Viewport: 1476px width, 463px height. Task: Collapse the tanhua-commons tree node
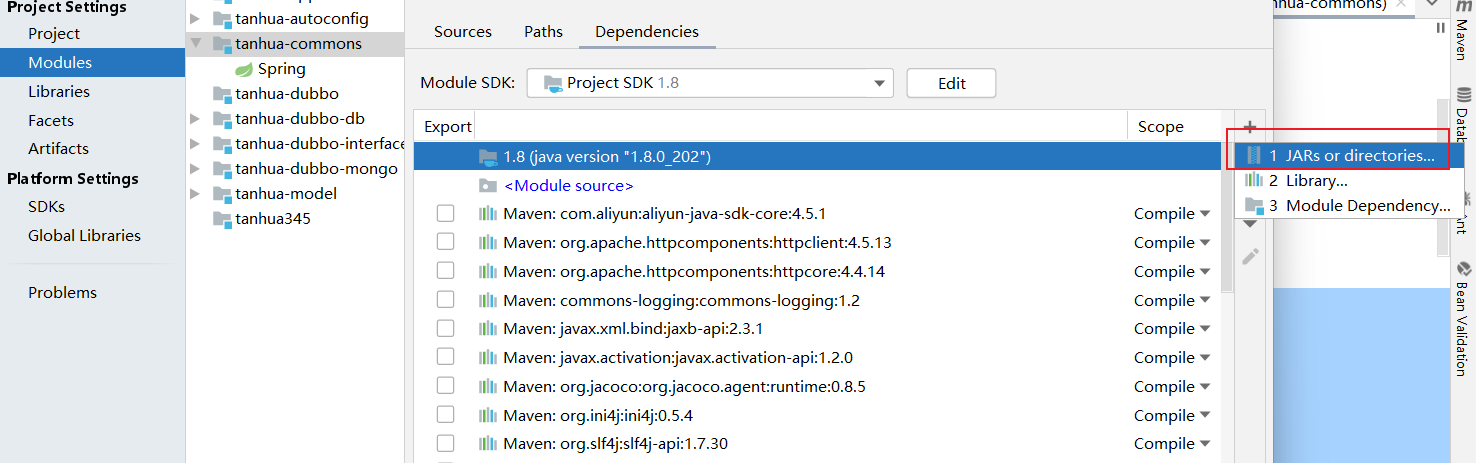click(196, 44)
